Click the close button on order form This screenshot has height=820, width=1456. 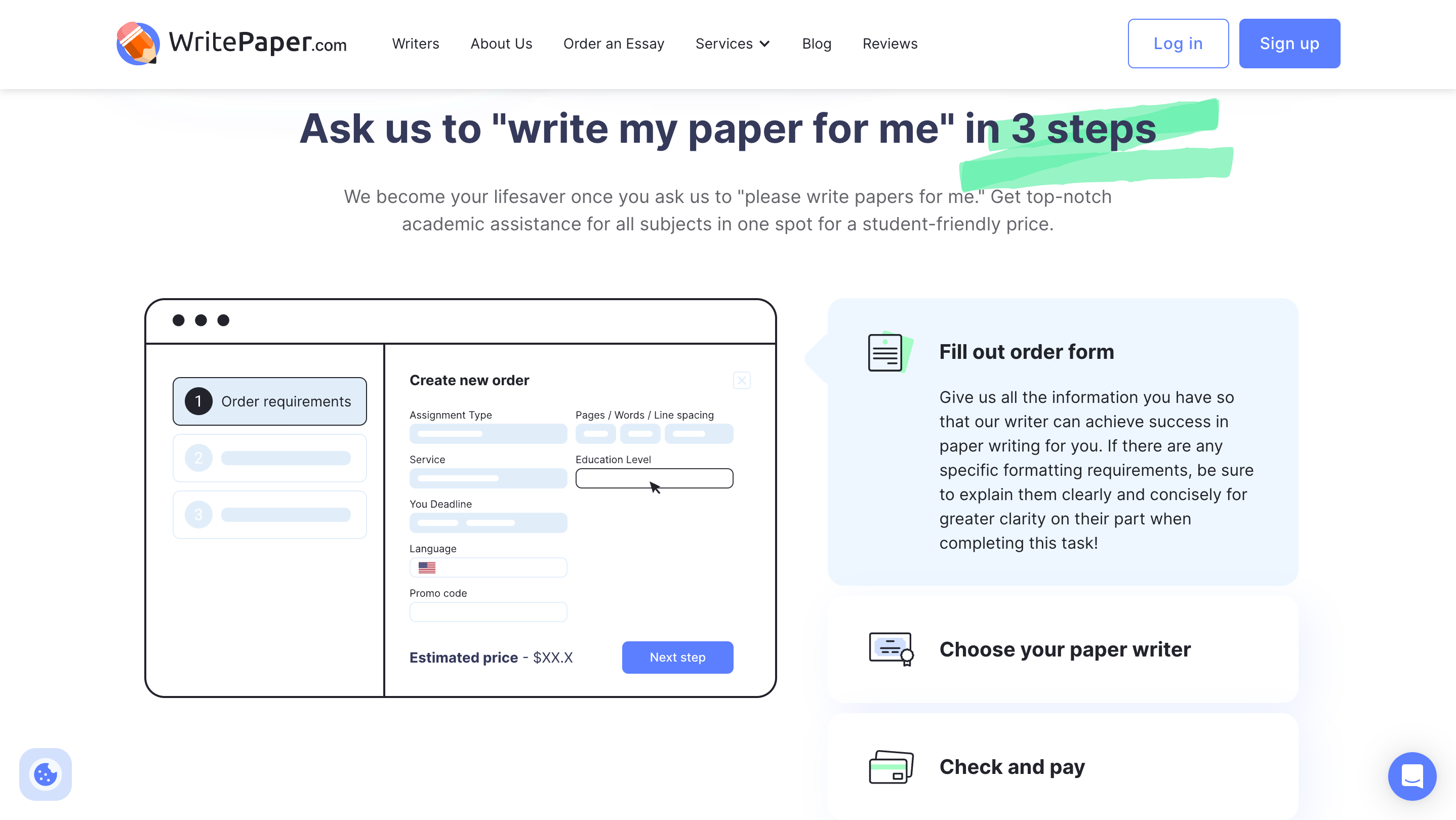coord(741,380)
